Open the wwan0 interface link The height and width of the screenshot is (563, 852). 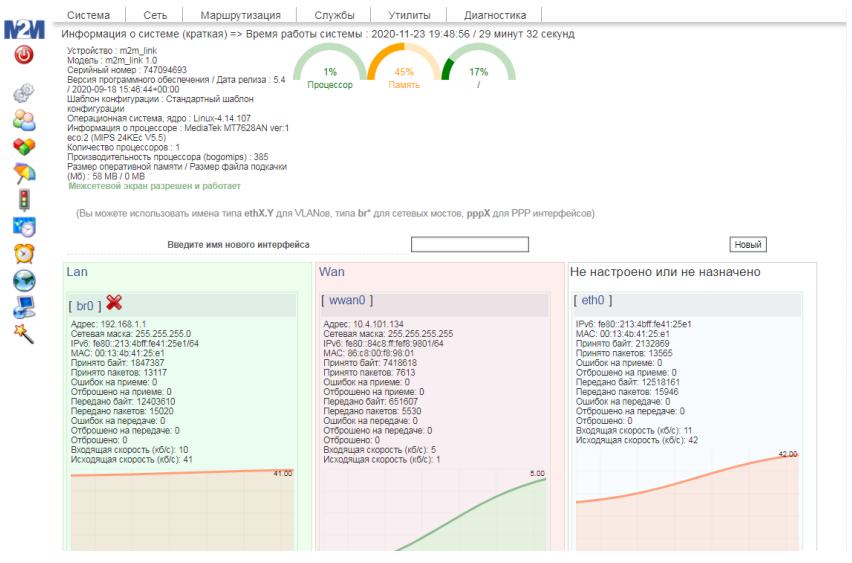coord(347,300)
